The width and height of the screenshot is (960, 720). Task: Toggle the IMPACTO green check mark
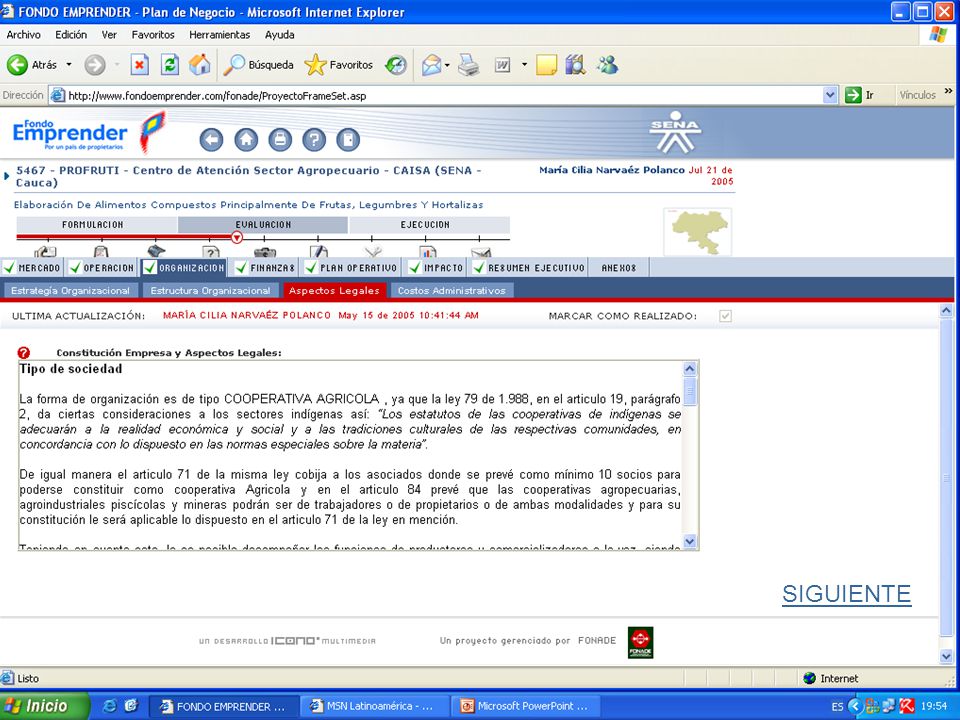(415, 268)
